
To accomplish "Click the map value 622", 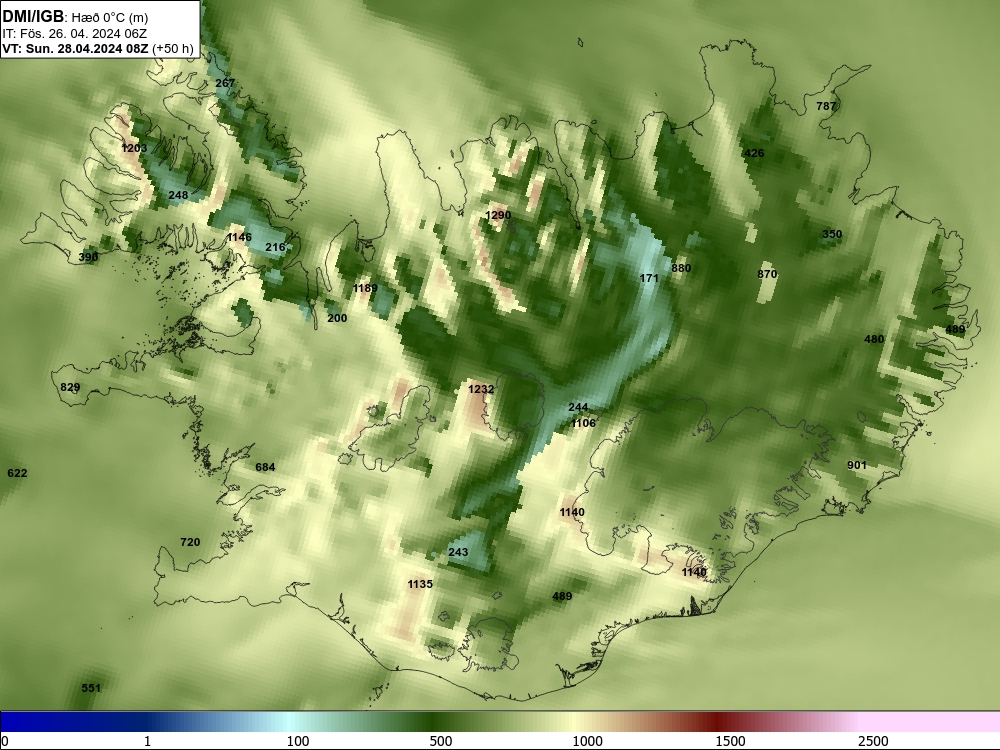I will coord(17,473).
